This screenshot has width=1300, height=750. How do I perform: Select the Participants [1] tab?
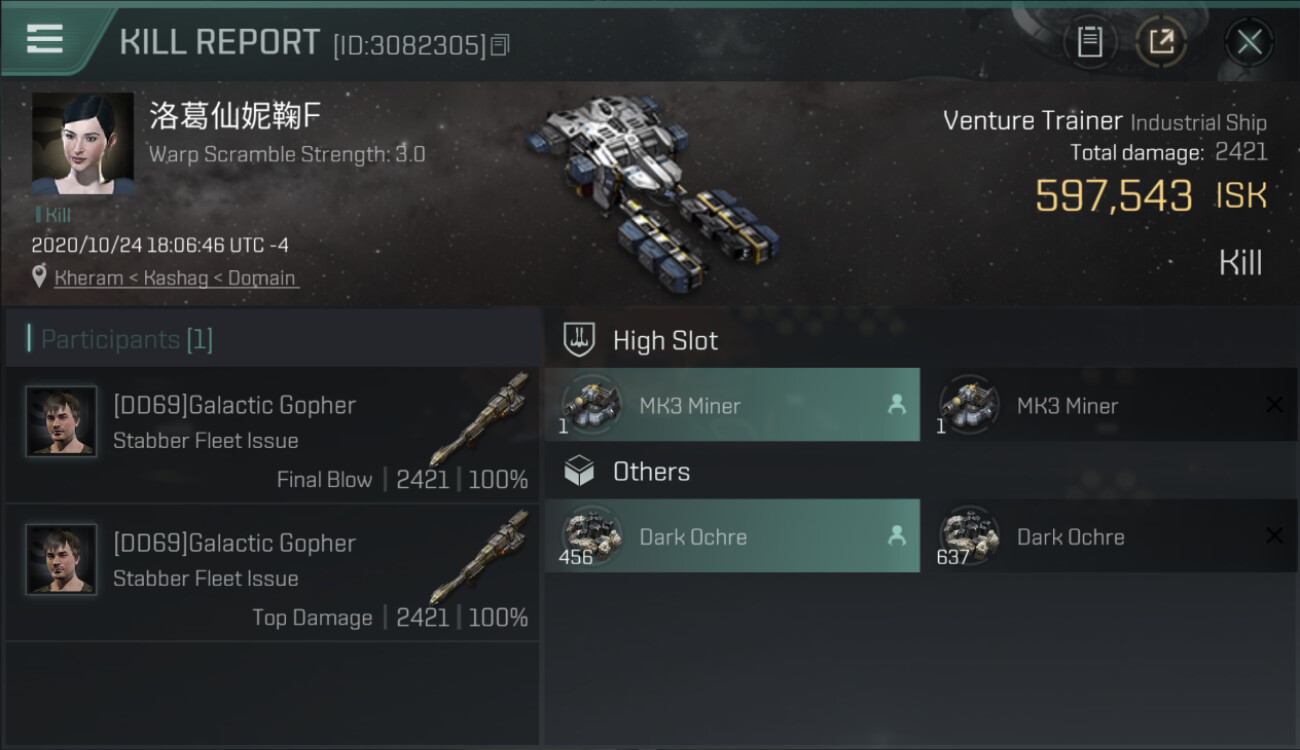[127, 339]
